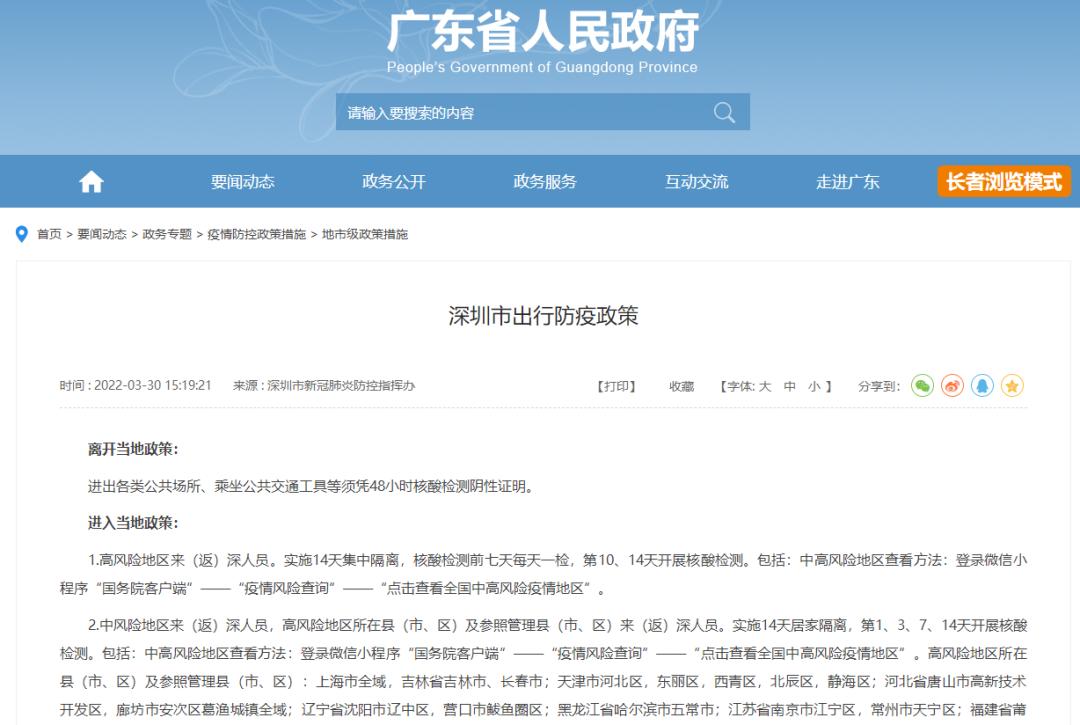
Task: Click the search magnifier icon
Action: (x=724, y=113)
